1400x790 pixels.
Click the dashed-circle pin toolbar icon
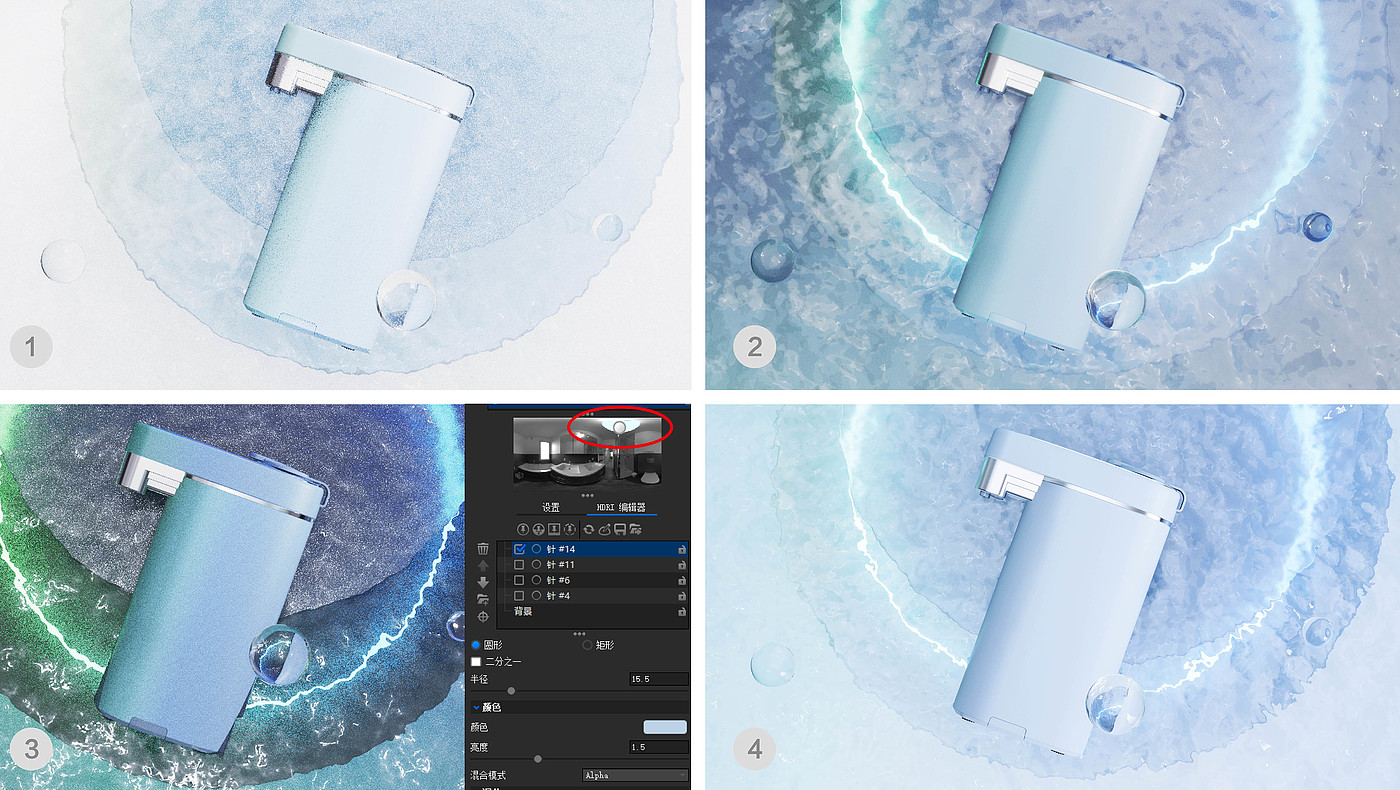570,528
